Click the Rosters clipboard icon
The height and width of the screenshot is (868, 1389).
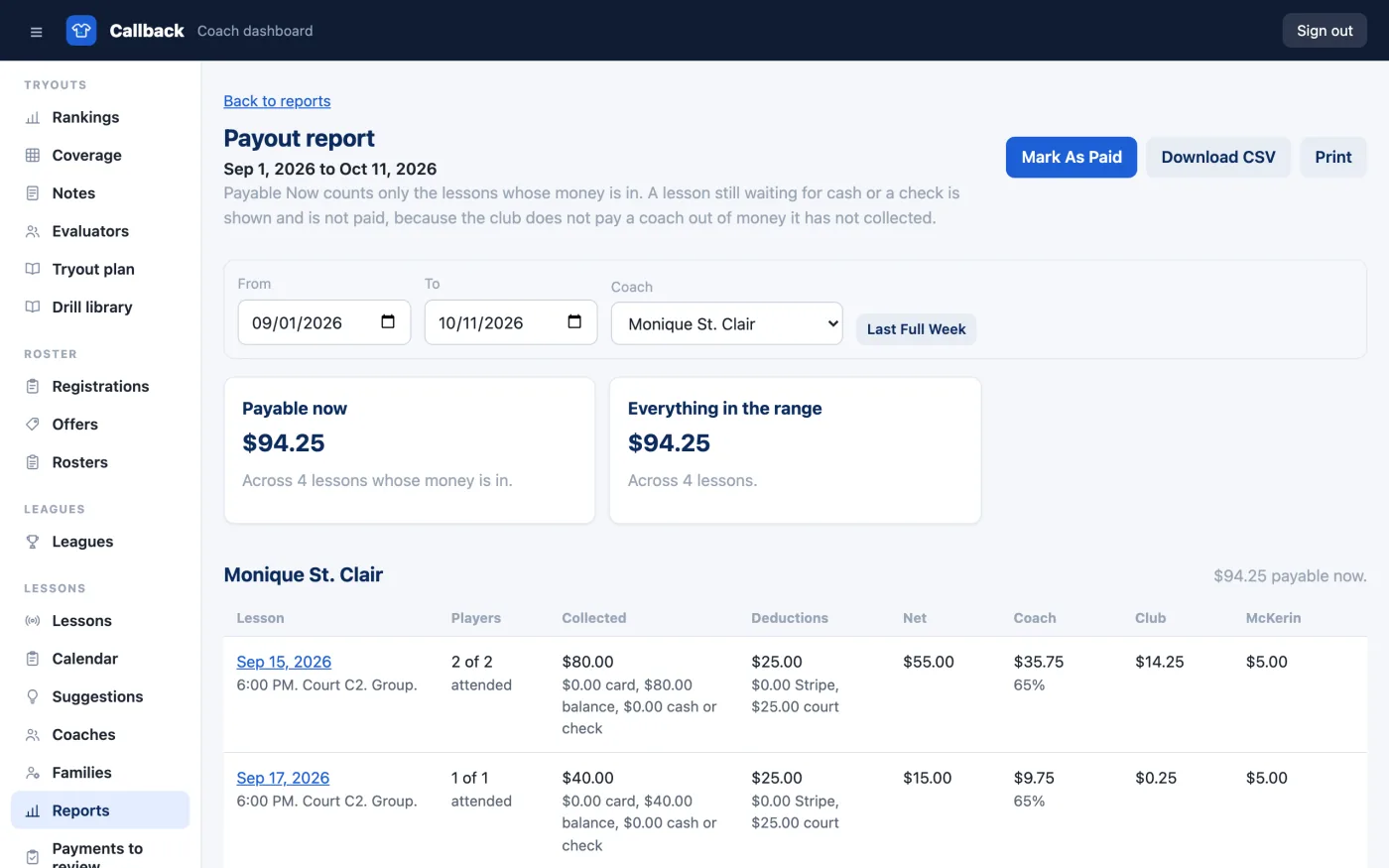point(33,462)
